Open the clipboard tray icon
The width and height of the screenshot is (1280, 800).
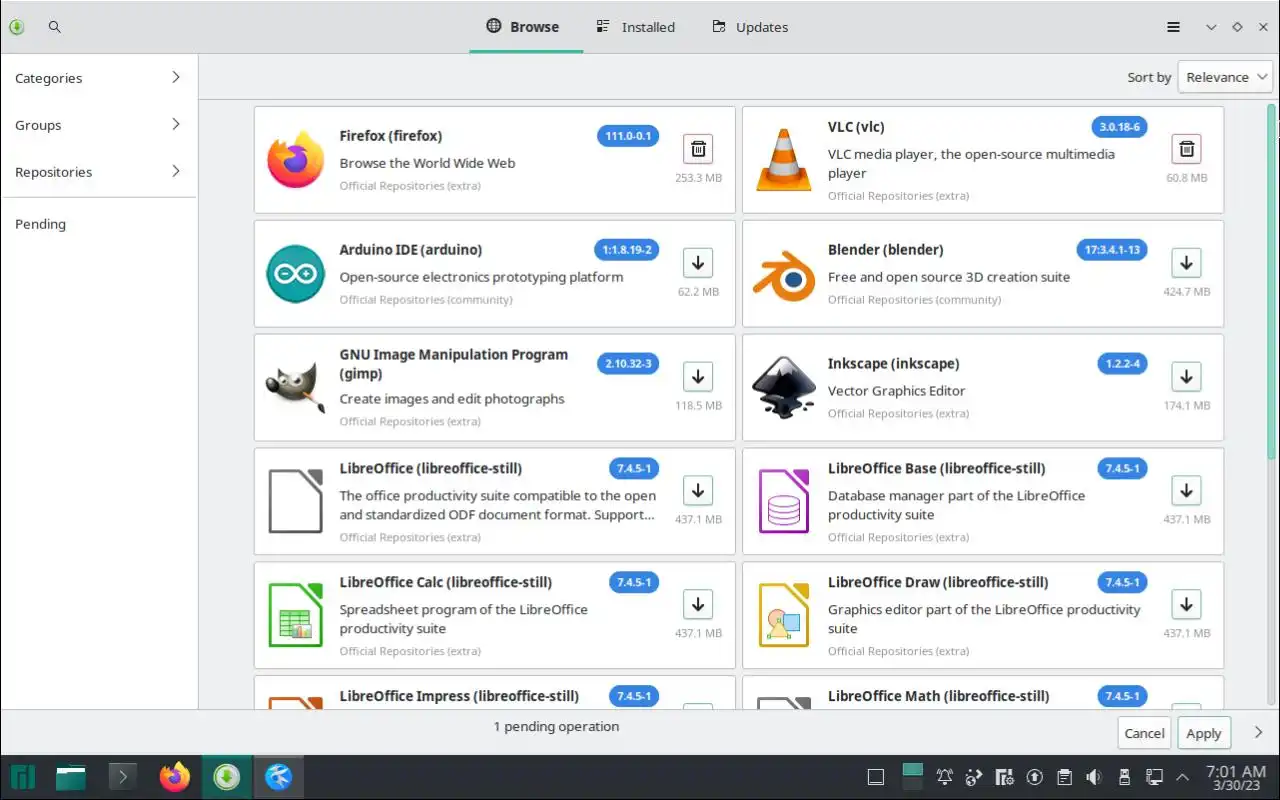1065,777
